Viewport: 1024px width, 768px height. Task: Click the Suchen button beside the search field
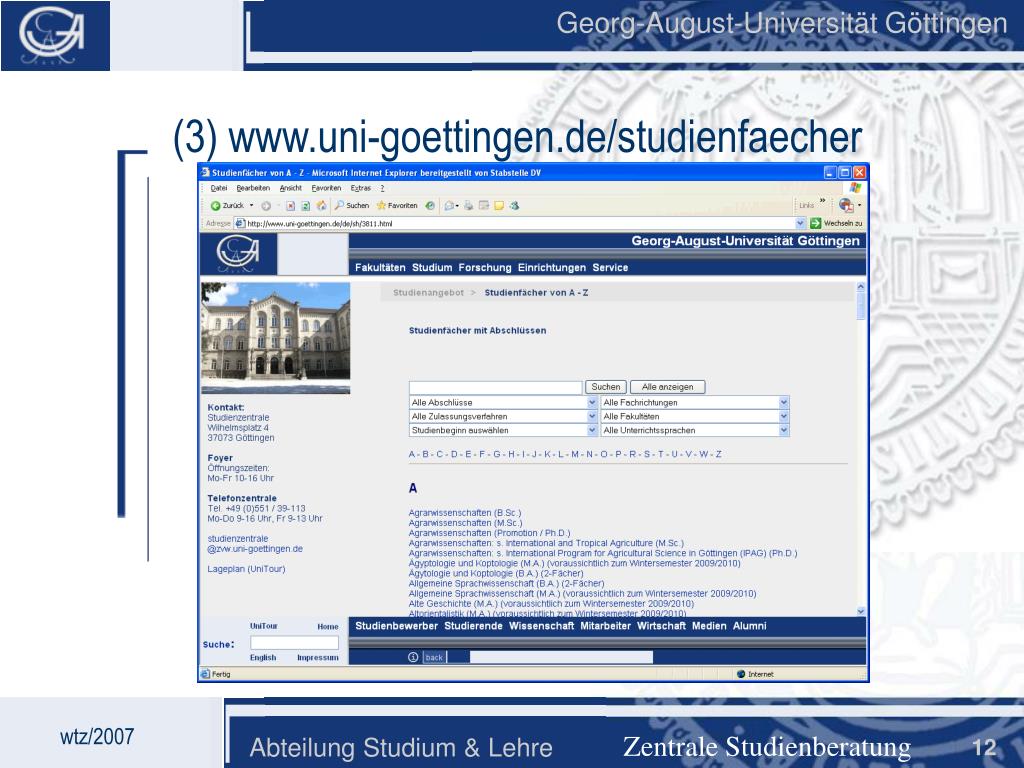[x=605, y=387]
